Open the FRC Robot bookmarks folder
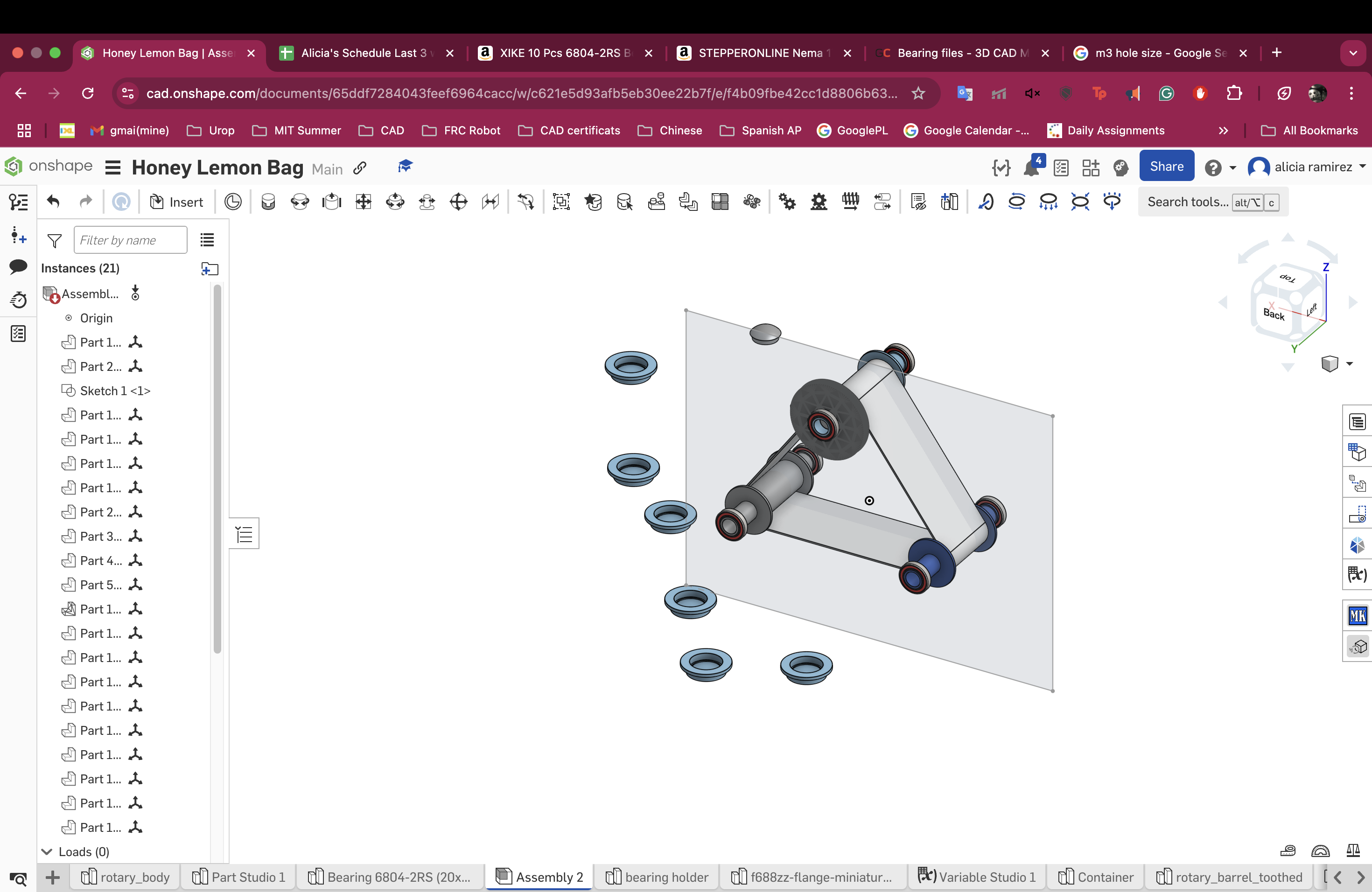The image size is (1372, 892). coord(461,131)
